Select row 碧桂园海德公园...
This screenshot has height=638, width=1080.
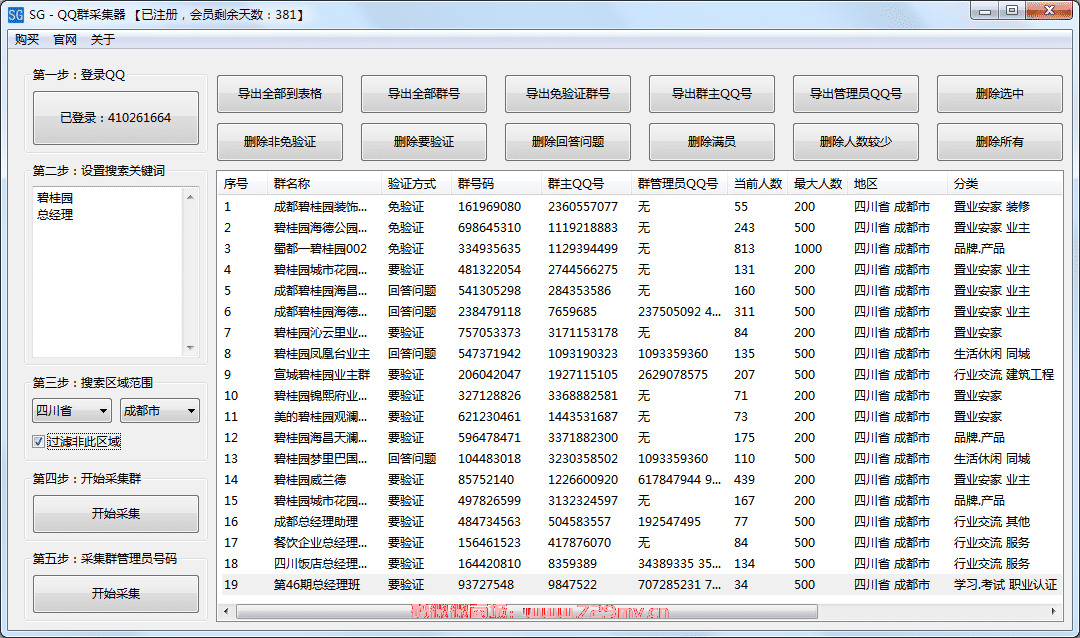[x=641, y=228]
